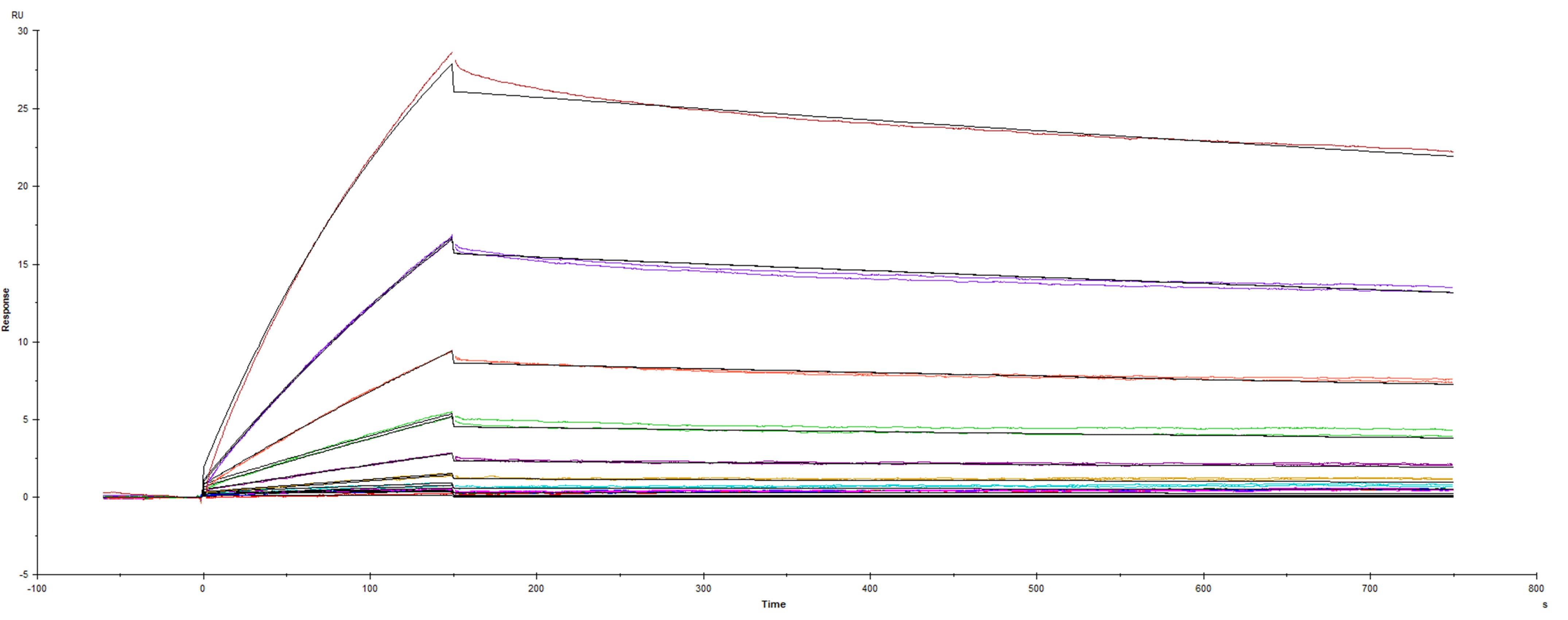Click the peak of the orange sensorgram near 9 RU
1568x620 pixels.
click(452, 352)
